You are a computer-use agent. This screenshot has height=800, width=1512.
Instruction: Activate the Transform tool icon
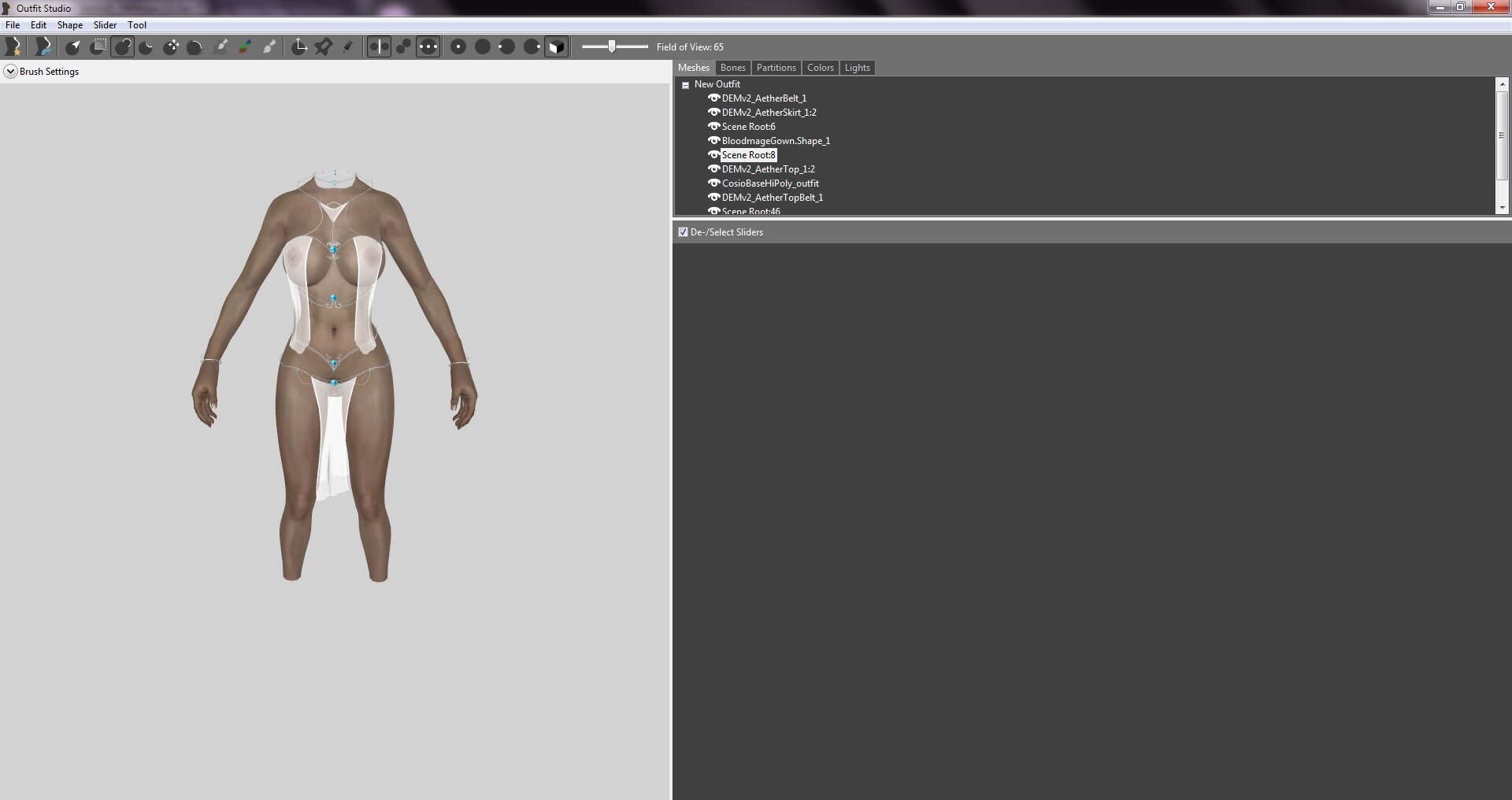click(298, 47)
